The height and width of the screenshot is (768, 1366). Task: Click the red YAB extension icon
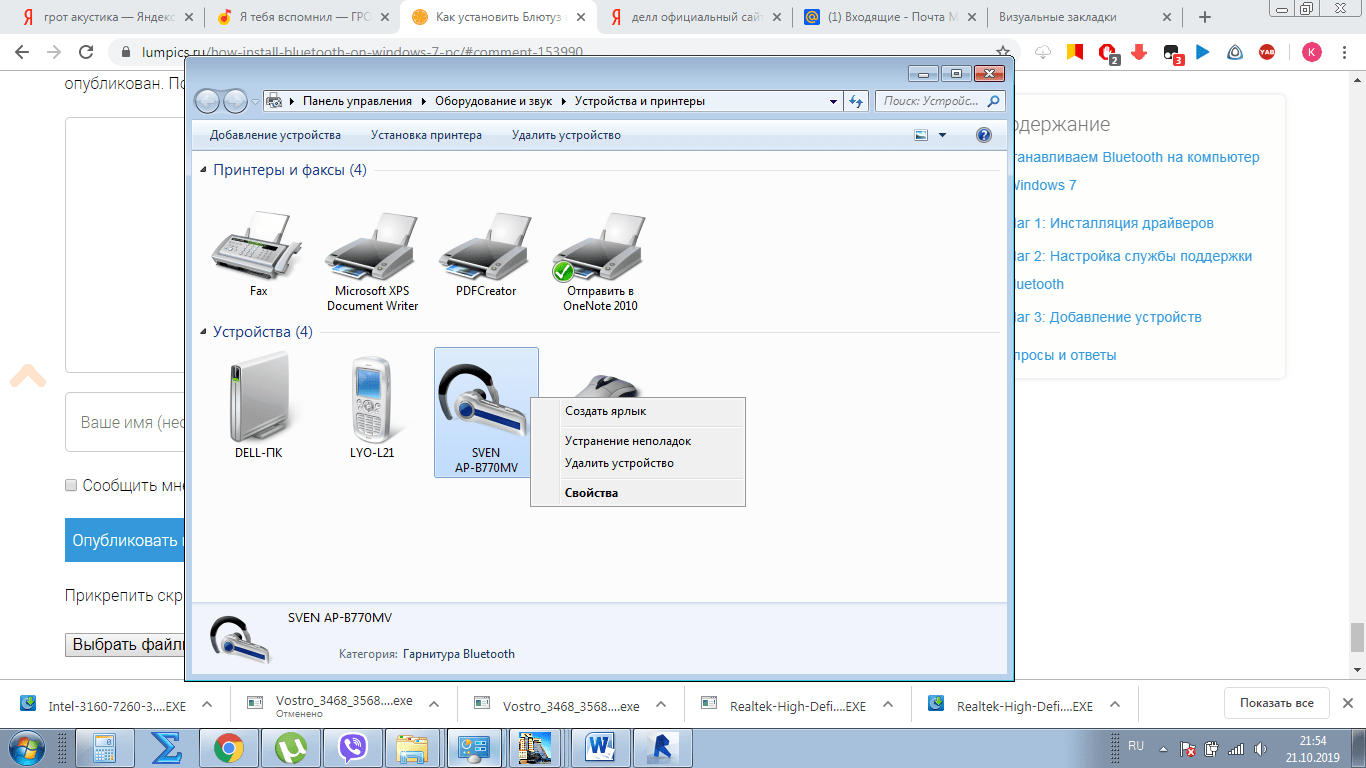click(x=1267, y=52)
